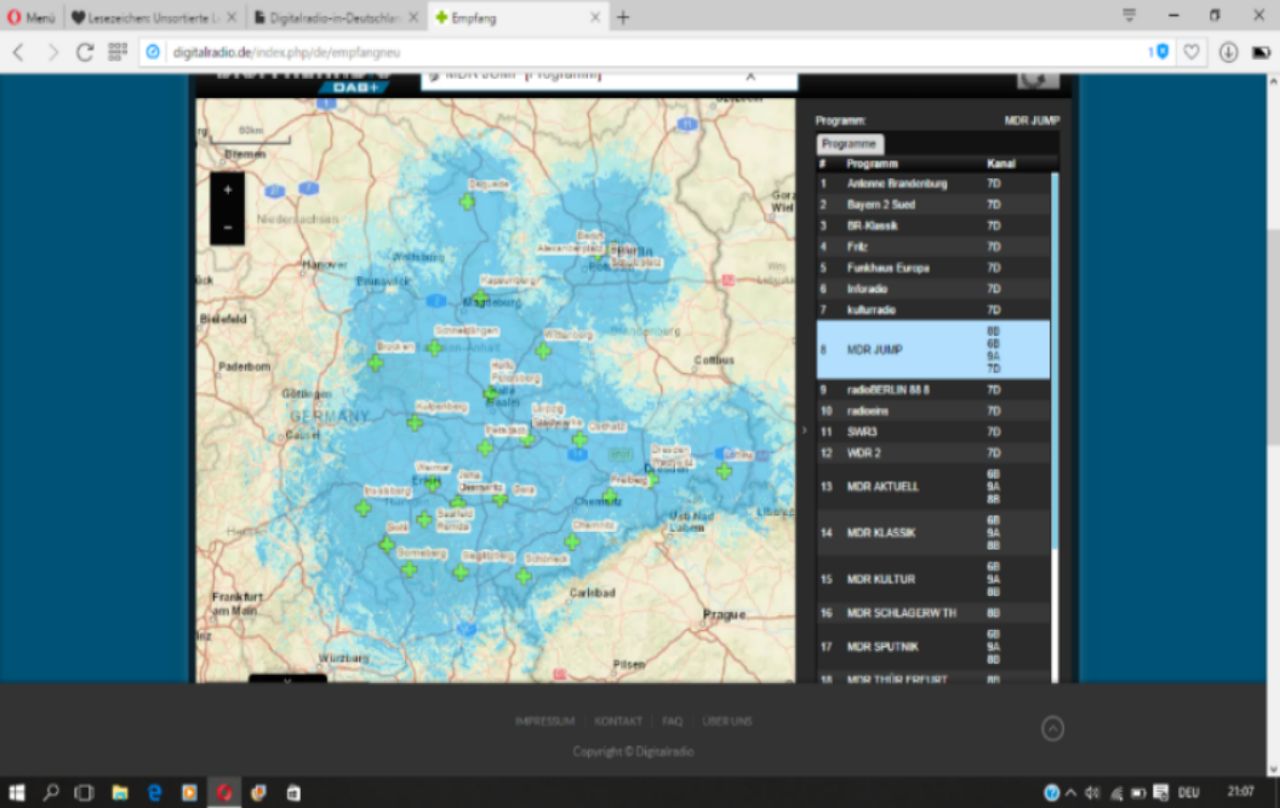1280x808 pixels.
Task: Expand the system tray hidden icons
Action: 1071,793
